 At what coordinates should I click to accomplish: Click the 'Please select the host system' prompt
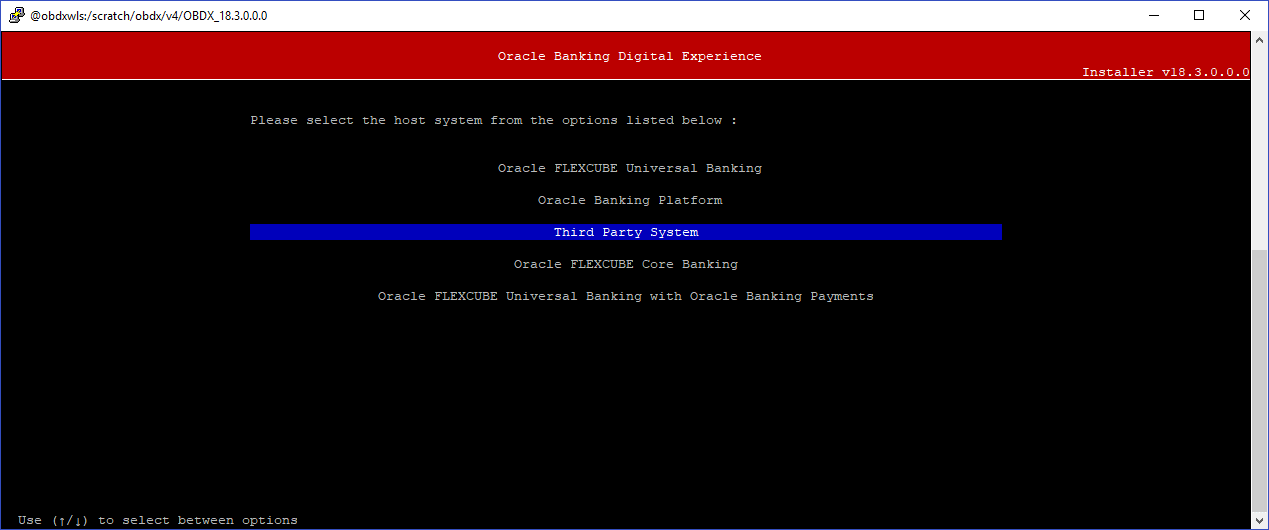pyautogui.click(x=494, y=120)
